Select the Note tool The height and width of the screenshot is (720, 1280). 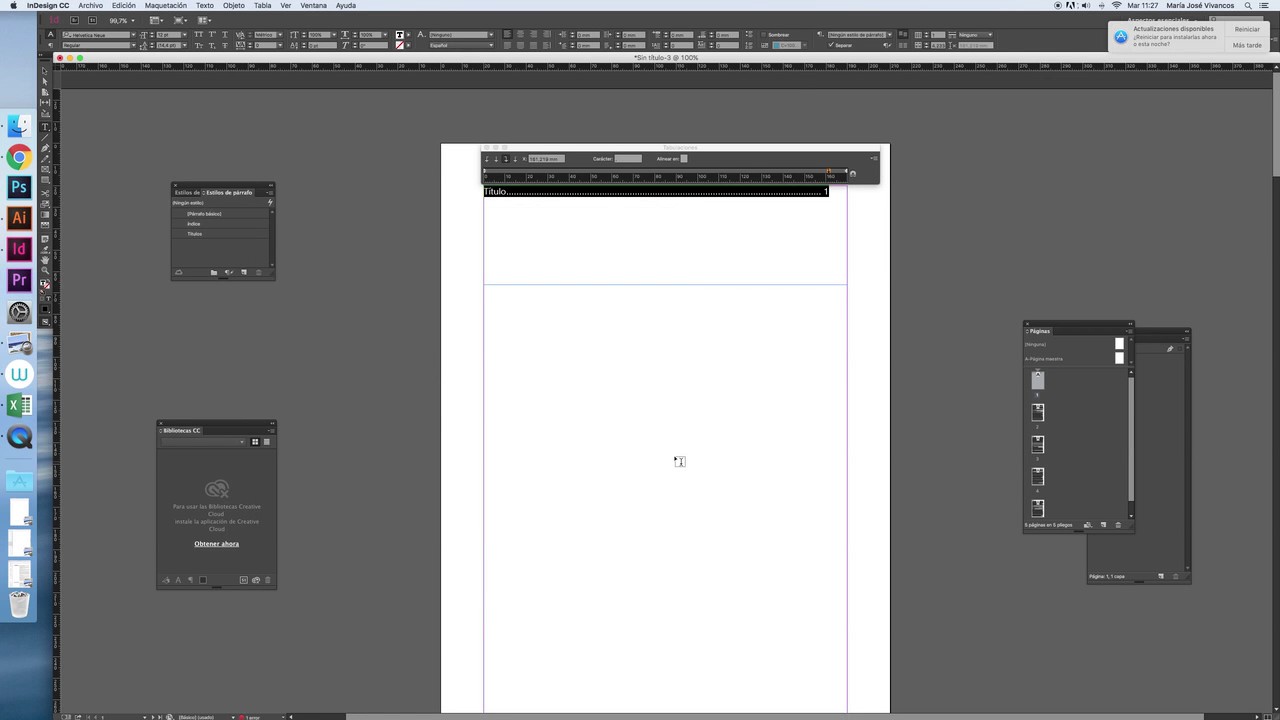tap(45, 238)
